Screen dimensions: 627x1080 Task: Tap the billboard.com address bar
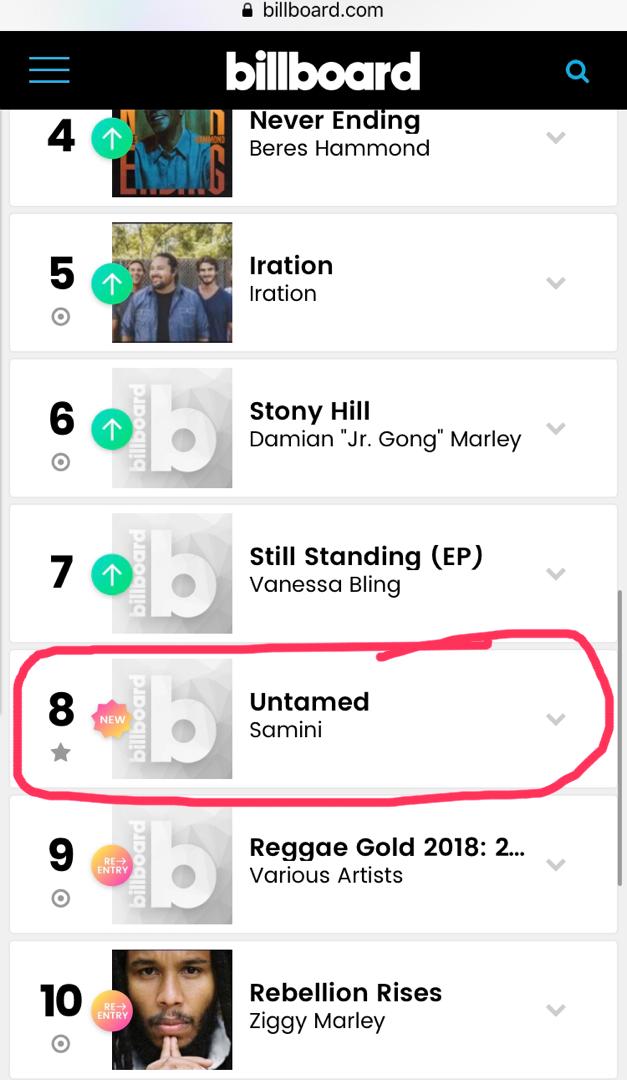click(x=312, y=11)
